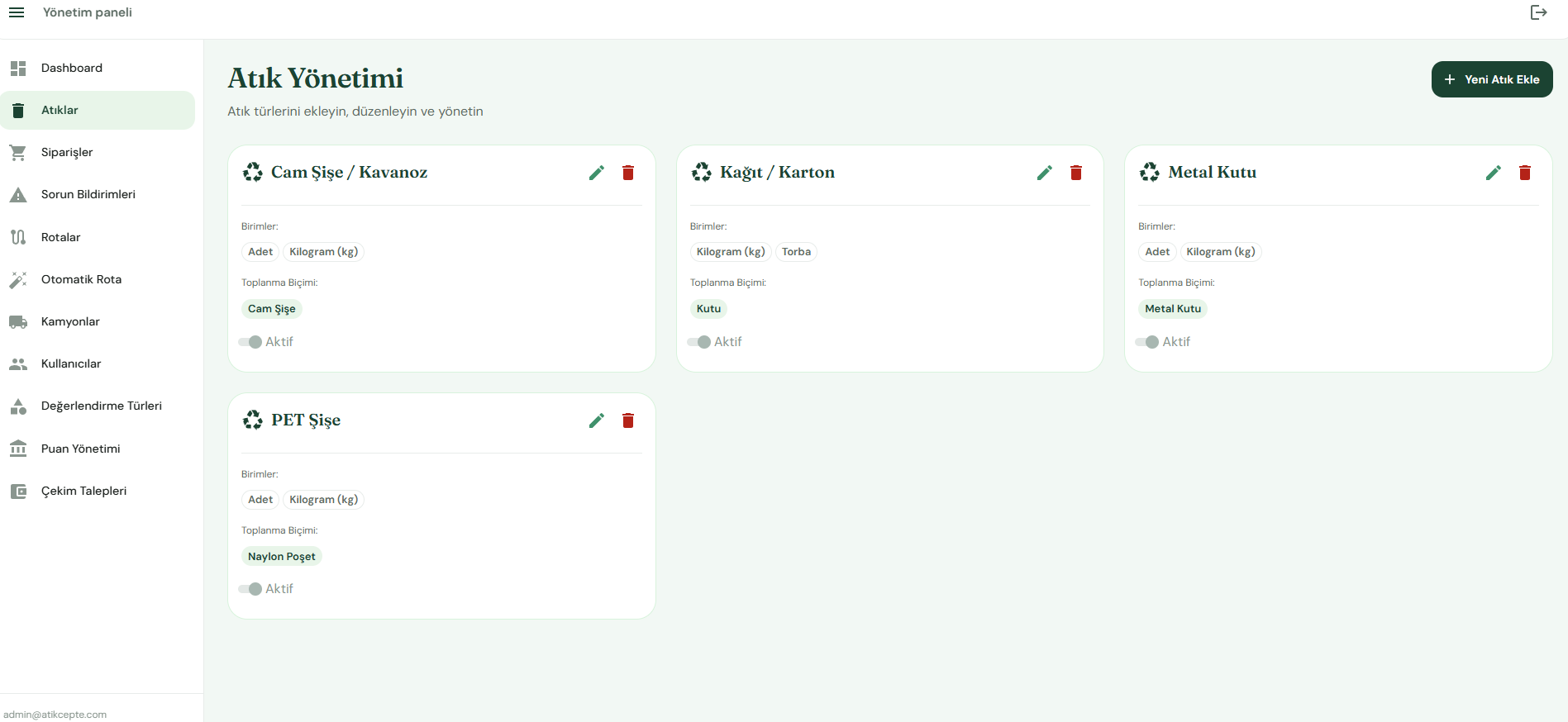
Task: Open Dashboard in the sidebar
Action: [98, 68]
